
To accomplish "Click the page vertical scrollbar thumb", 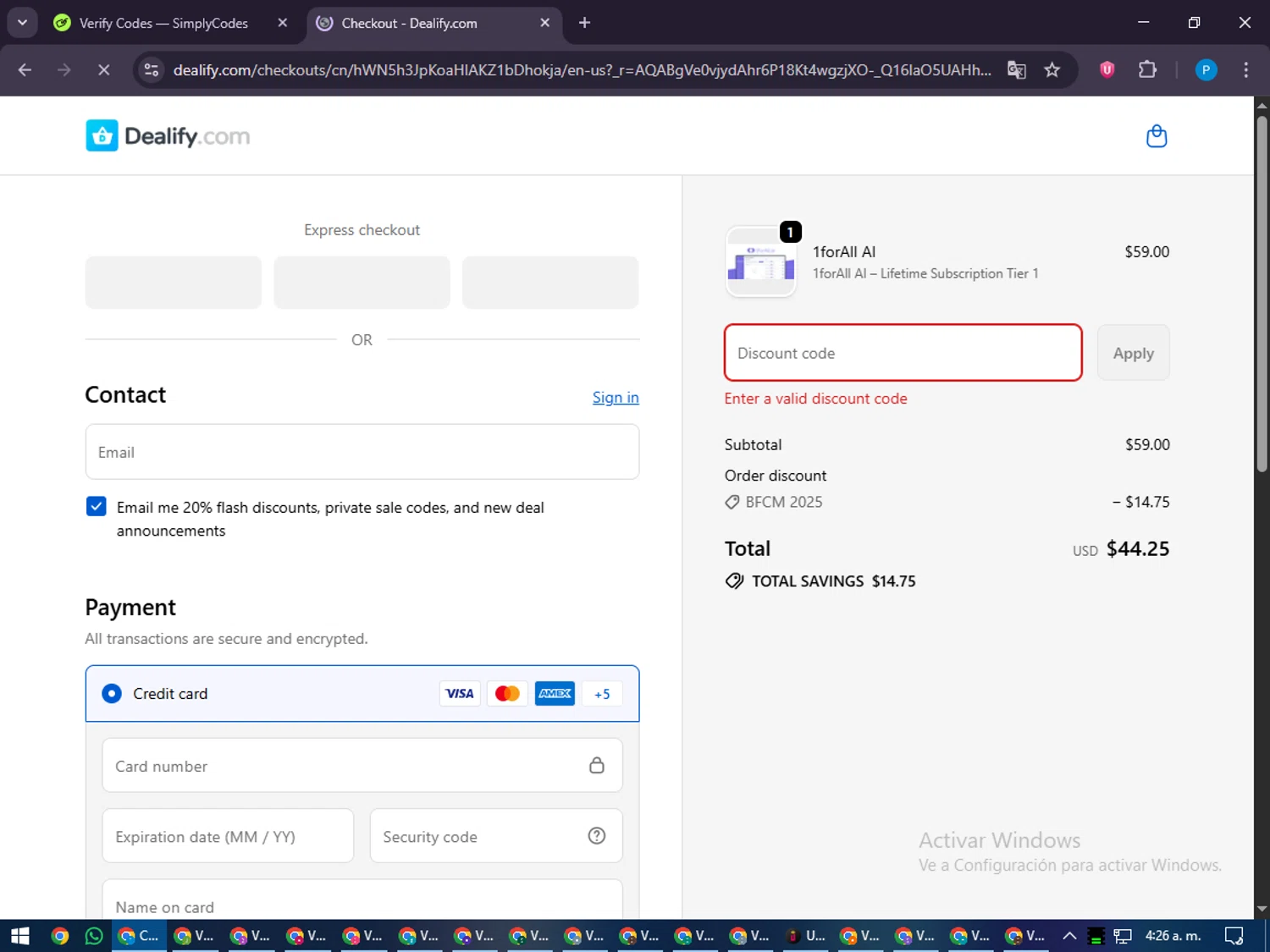I will click(1262, 294).
